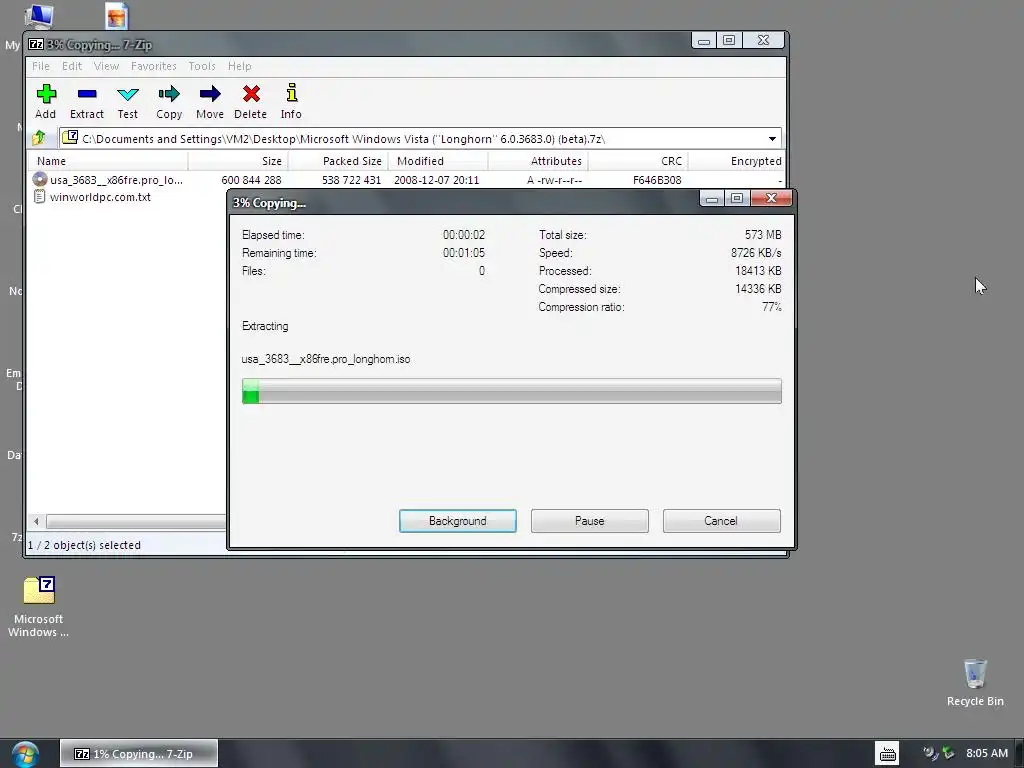The image size is (1024, 768).
Task: Click the modified date 2008-12-07 20:11
Action: click(x=436, y=180)
